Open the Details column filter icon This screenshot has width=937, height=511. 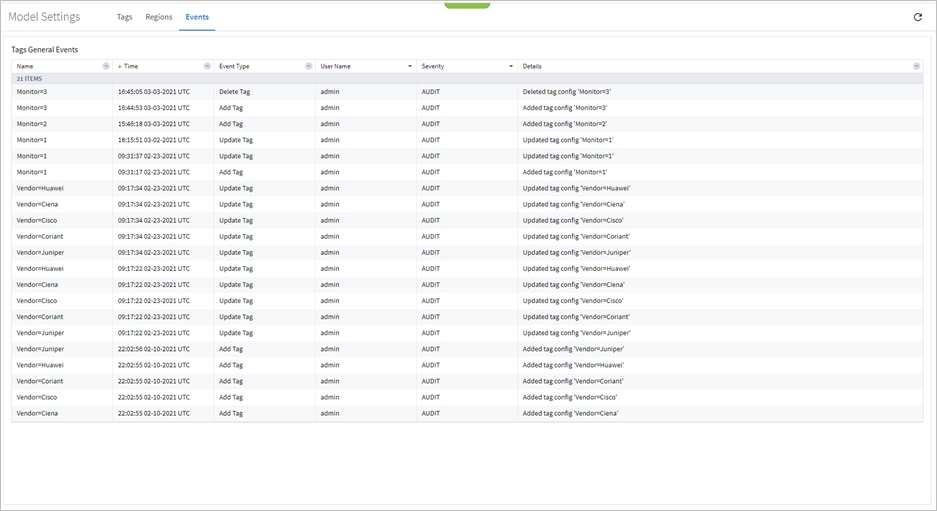(x=916, y=66)
